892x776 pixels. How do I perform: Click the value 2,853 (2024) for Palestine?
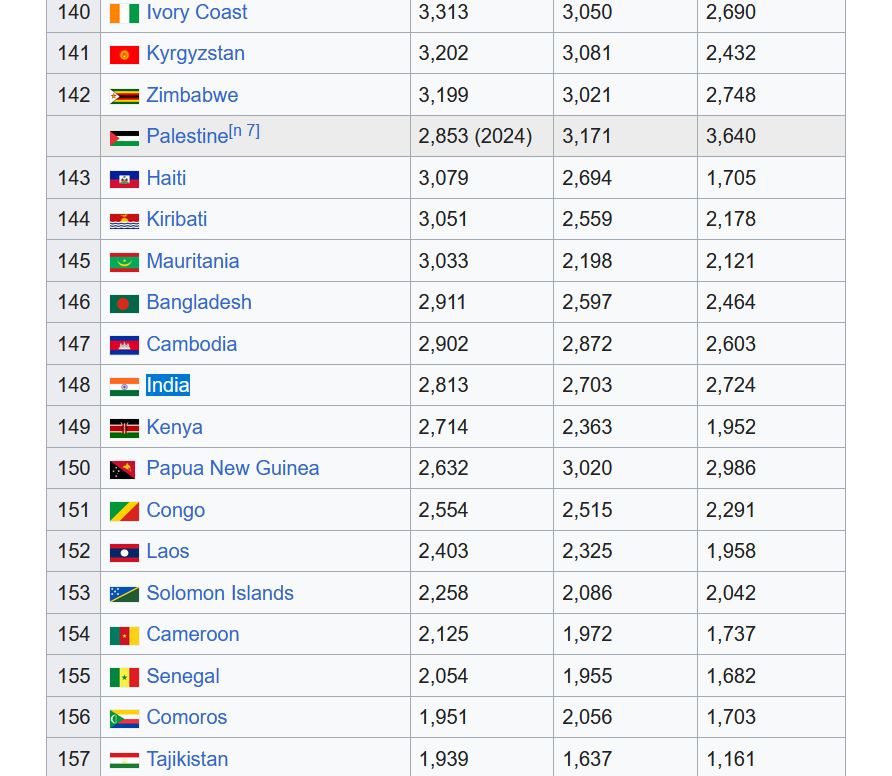476,137
